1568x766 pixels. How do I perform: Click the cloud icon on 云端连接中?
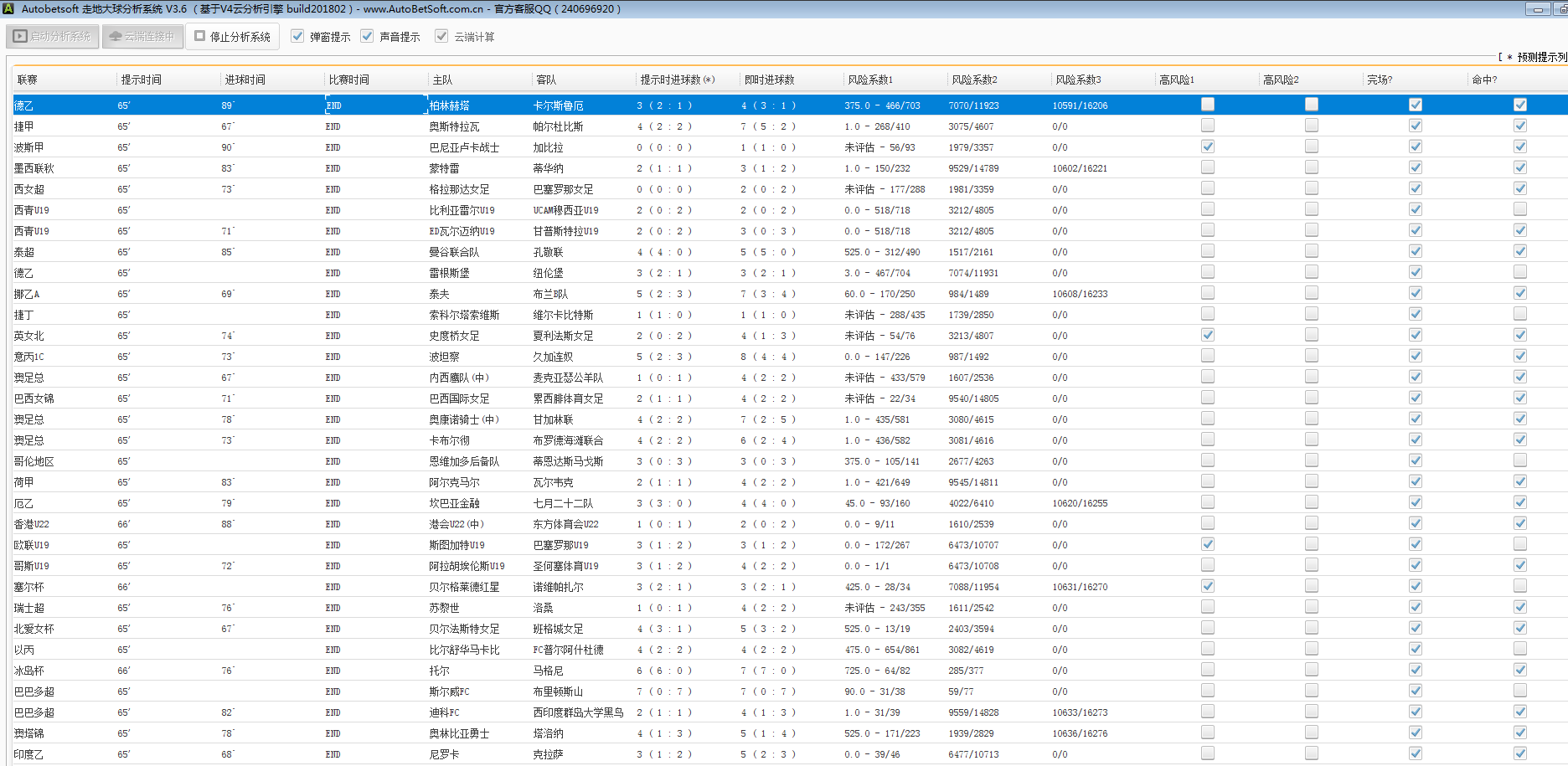pos(116,37)
